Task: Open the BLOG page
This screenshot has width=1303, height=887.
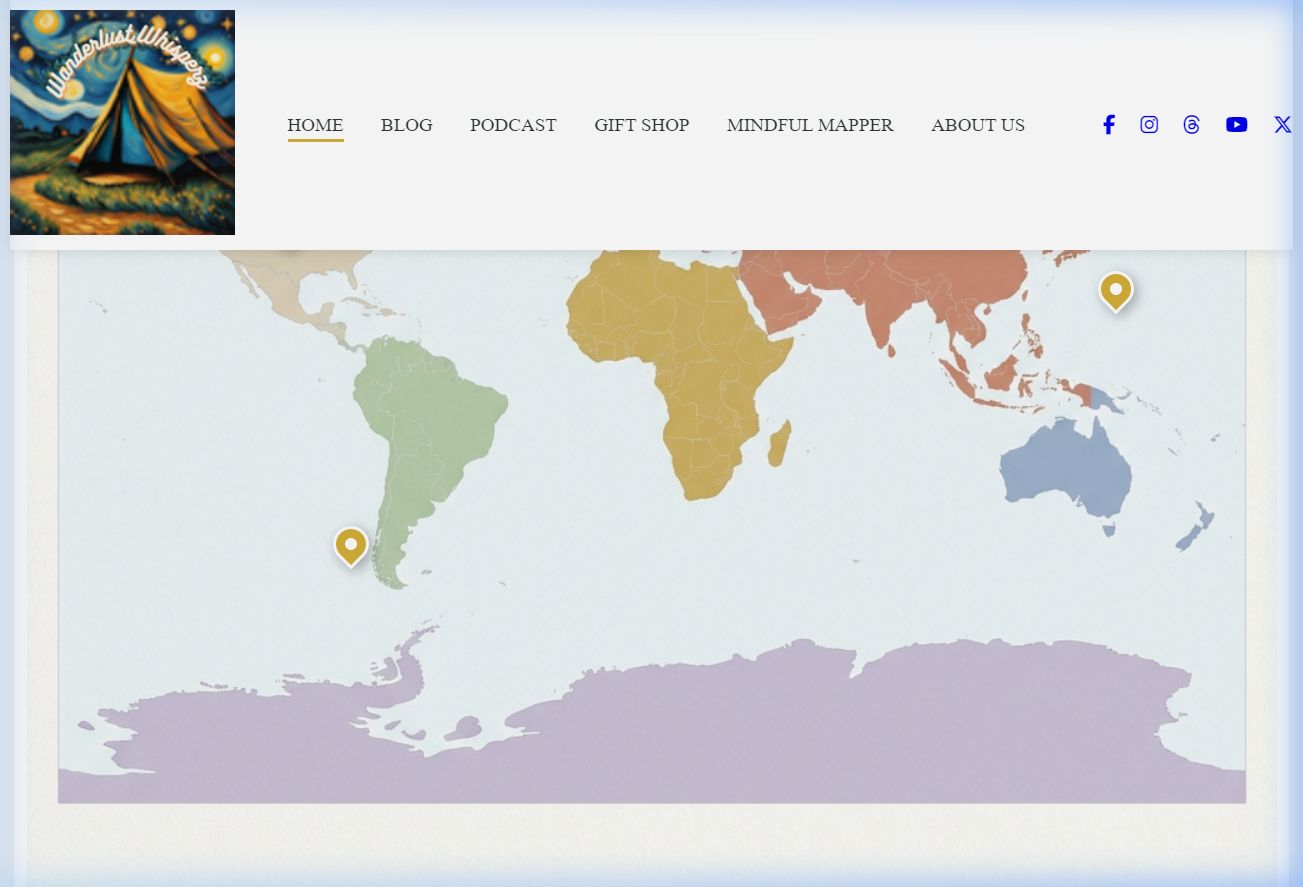Action: click(406, 125)
